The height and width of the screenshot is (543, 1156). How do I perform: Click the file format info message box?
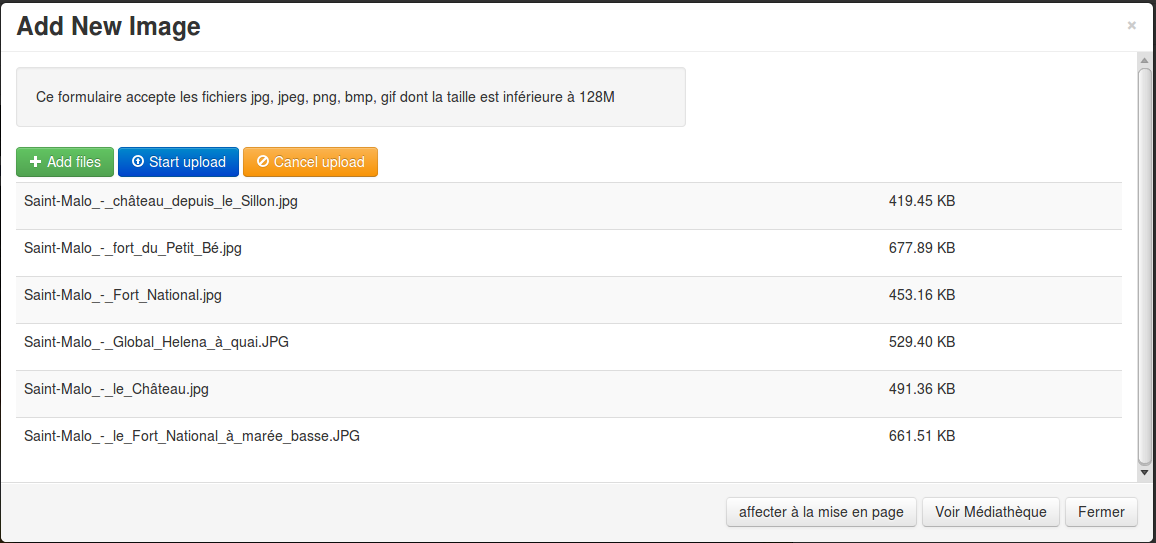(350, 97)
